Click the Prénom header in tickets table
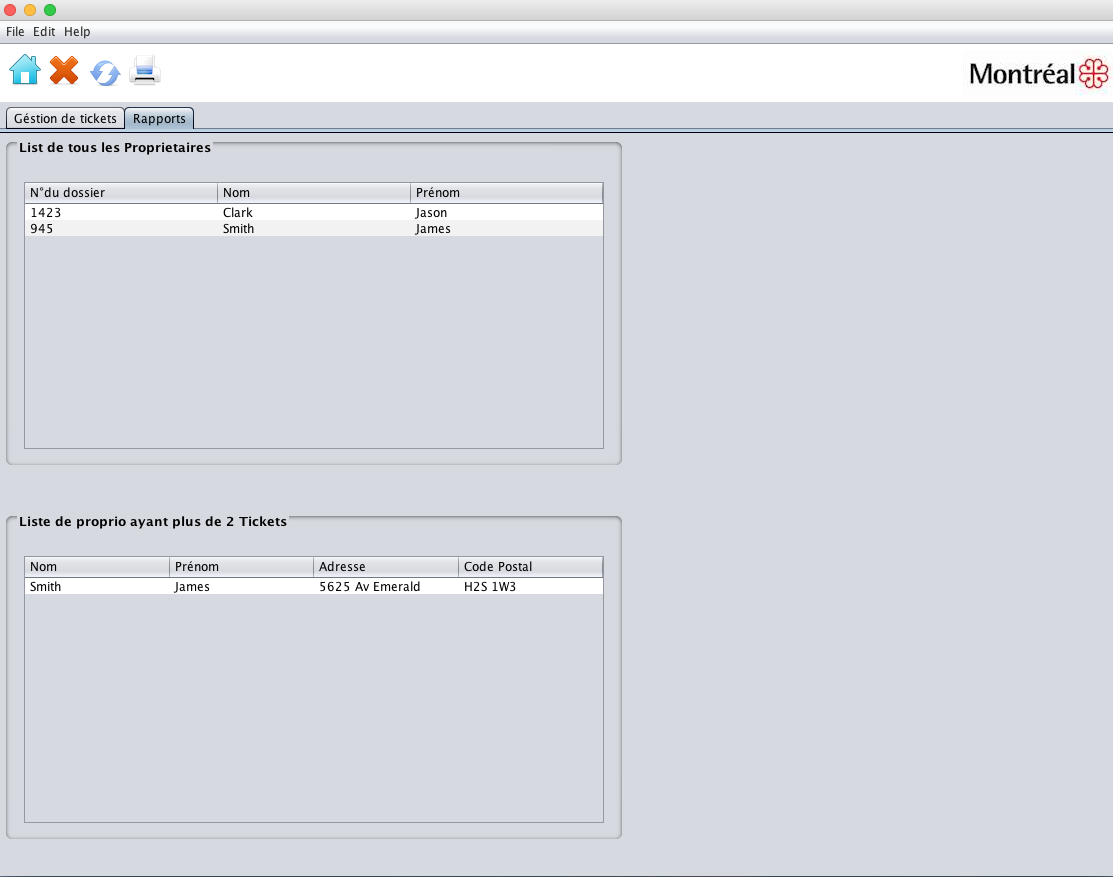 (x=241, y=567)
